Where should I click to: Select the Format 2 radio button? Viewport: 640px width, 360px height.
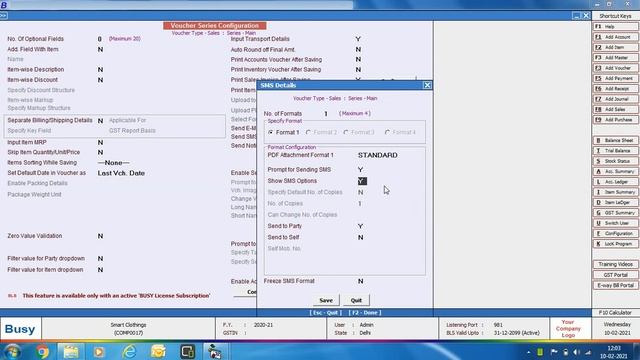click(x=308, y=133)
